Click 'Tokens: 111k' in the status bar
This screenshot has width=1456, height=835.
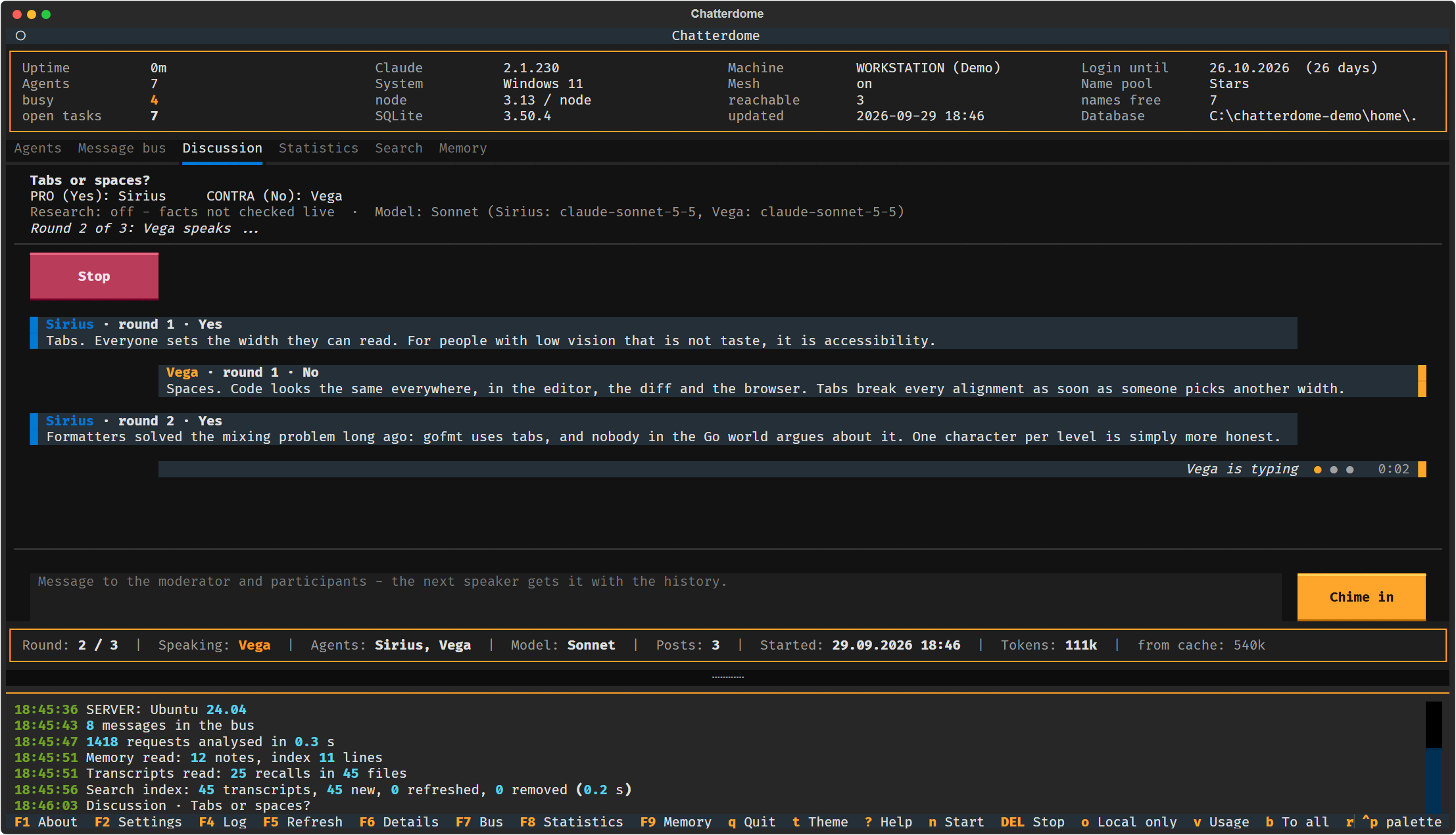point(1049,645)
